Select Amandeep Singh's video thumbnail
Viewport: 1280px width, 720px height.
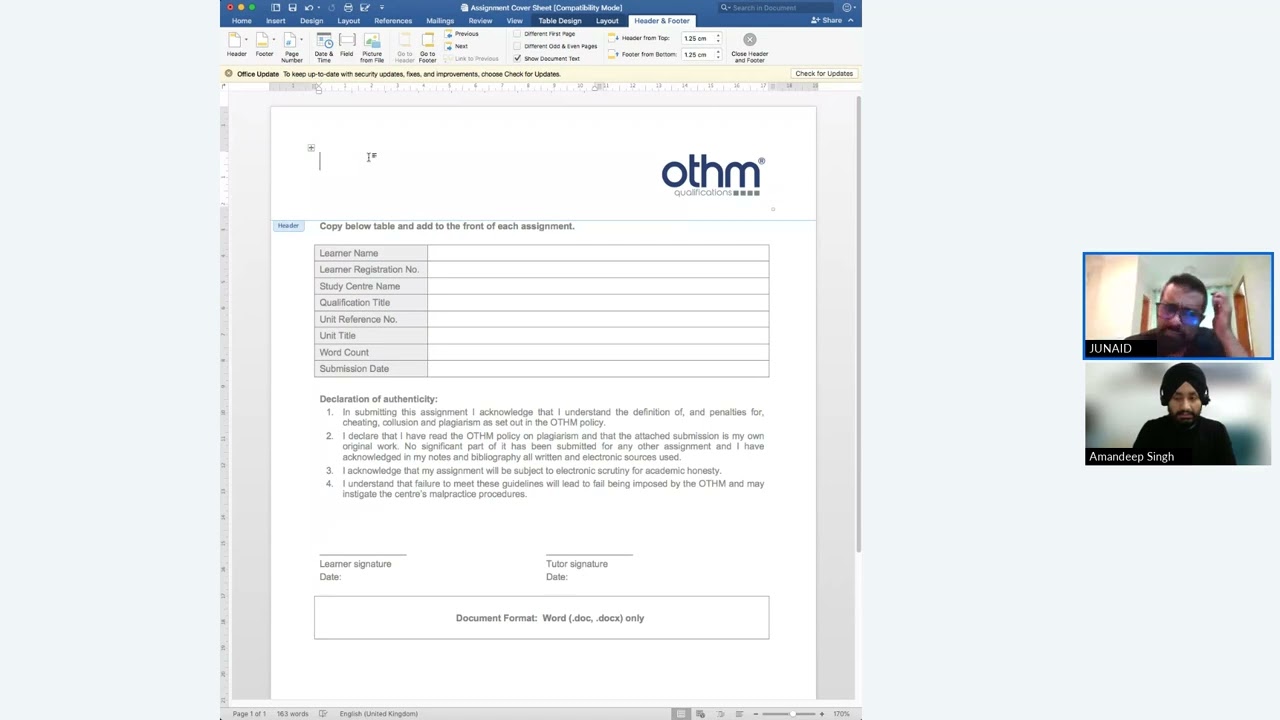[x=1178, y=414]
